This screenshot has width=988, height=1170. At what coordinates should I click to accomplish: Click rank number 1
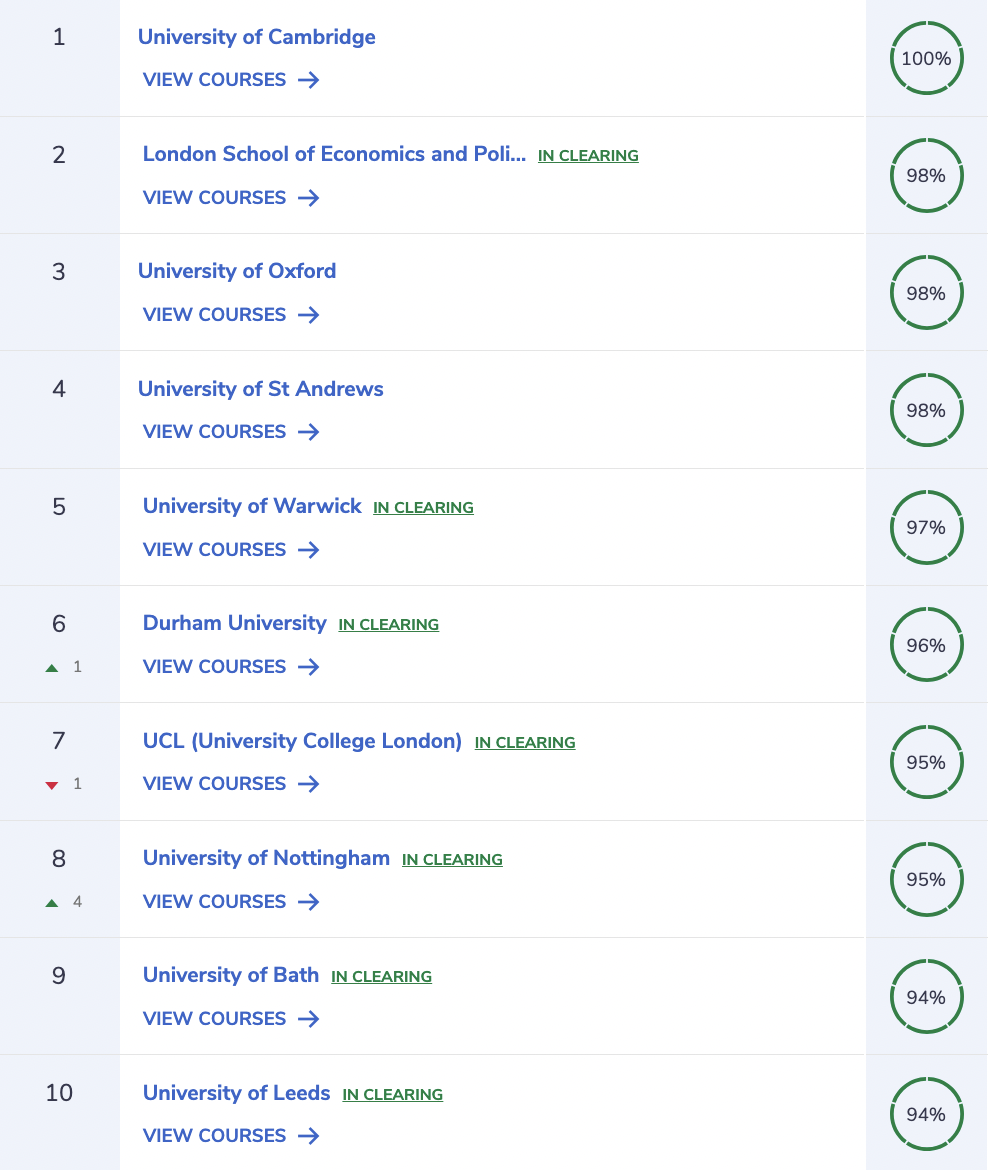pos(59,37)
